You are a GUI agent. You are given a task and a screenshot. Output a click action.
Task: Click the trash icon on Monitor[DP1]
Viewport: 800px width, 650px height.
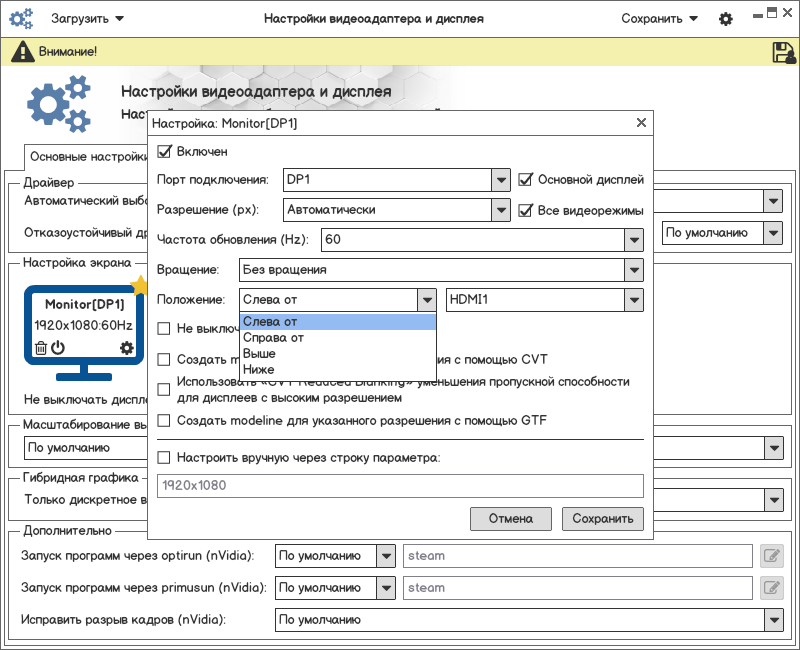[x=40, y=348]
